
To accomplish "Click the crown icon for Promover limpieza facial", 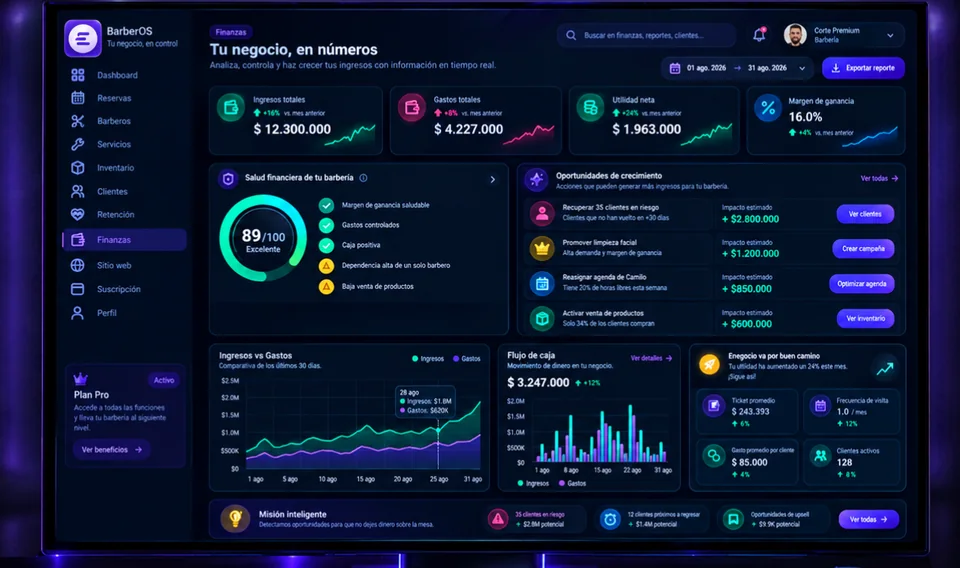I will [x=542, y=248].
